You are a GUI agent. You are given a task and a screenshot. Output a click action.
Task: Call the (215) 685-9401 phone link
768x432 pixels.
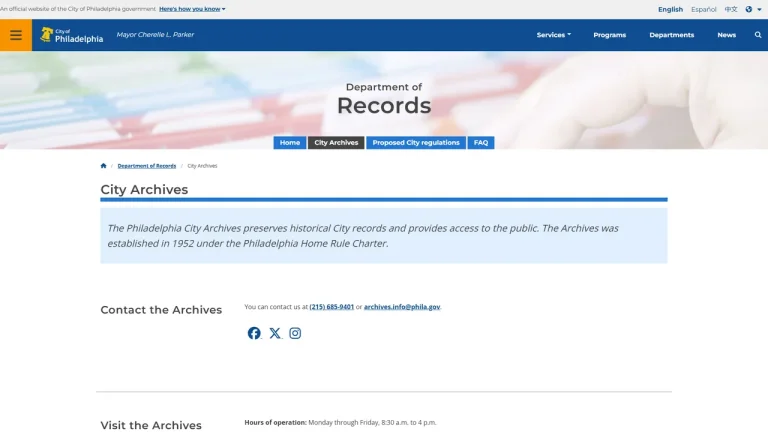332,307
